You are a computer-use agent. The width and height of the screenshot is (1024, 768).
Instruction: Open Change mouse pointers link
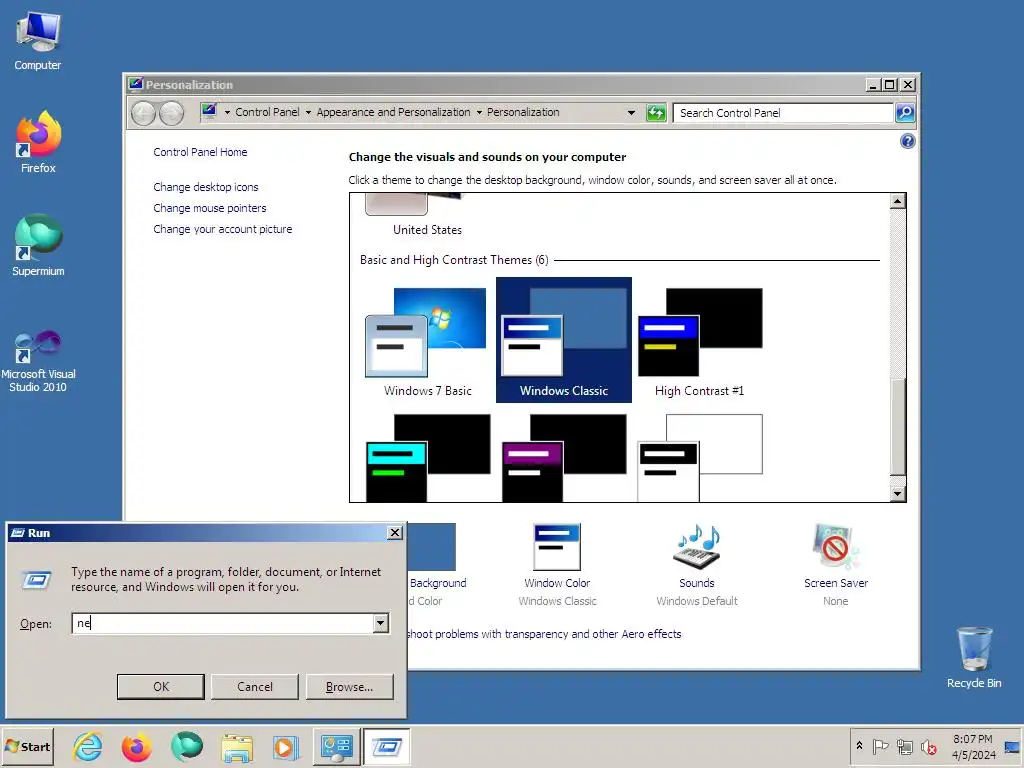210,208
